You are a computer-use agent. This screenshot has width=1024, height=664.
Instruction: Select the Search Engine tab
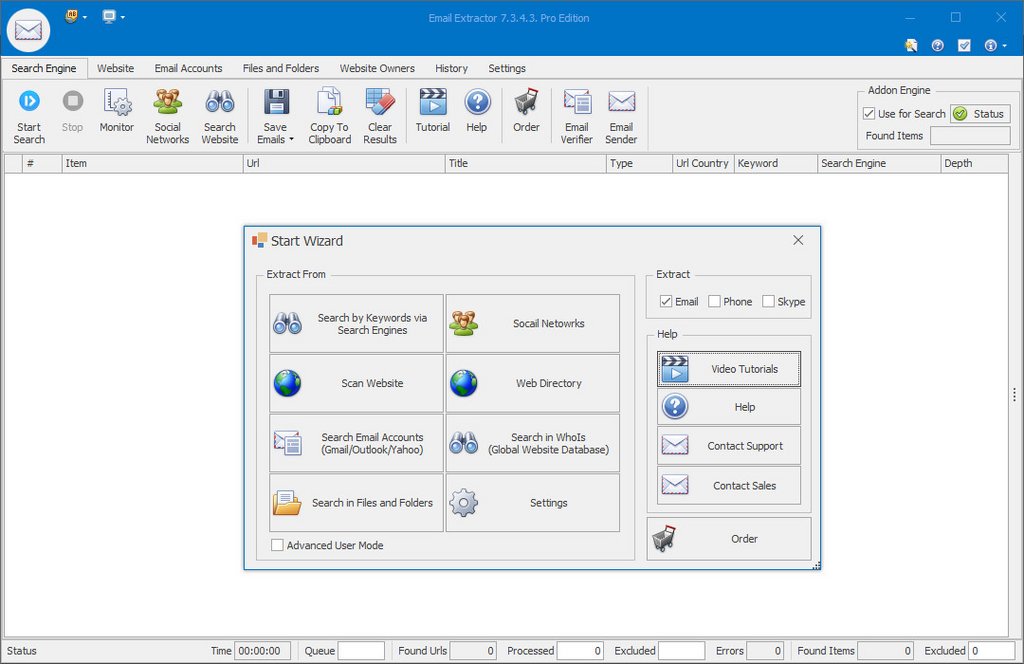[x=44, y=68]
